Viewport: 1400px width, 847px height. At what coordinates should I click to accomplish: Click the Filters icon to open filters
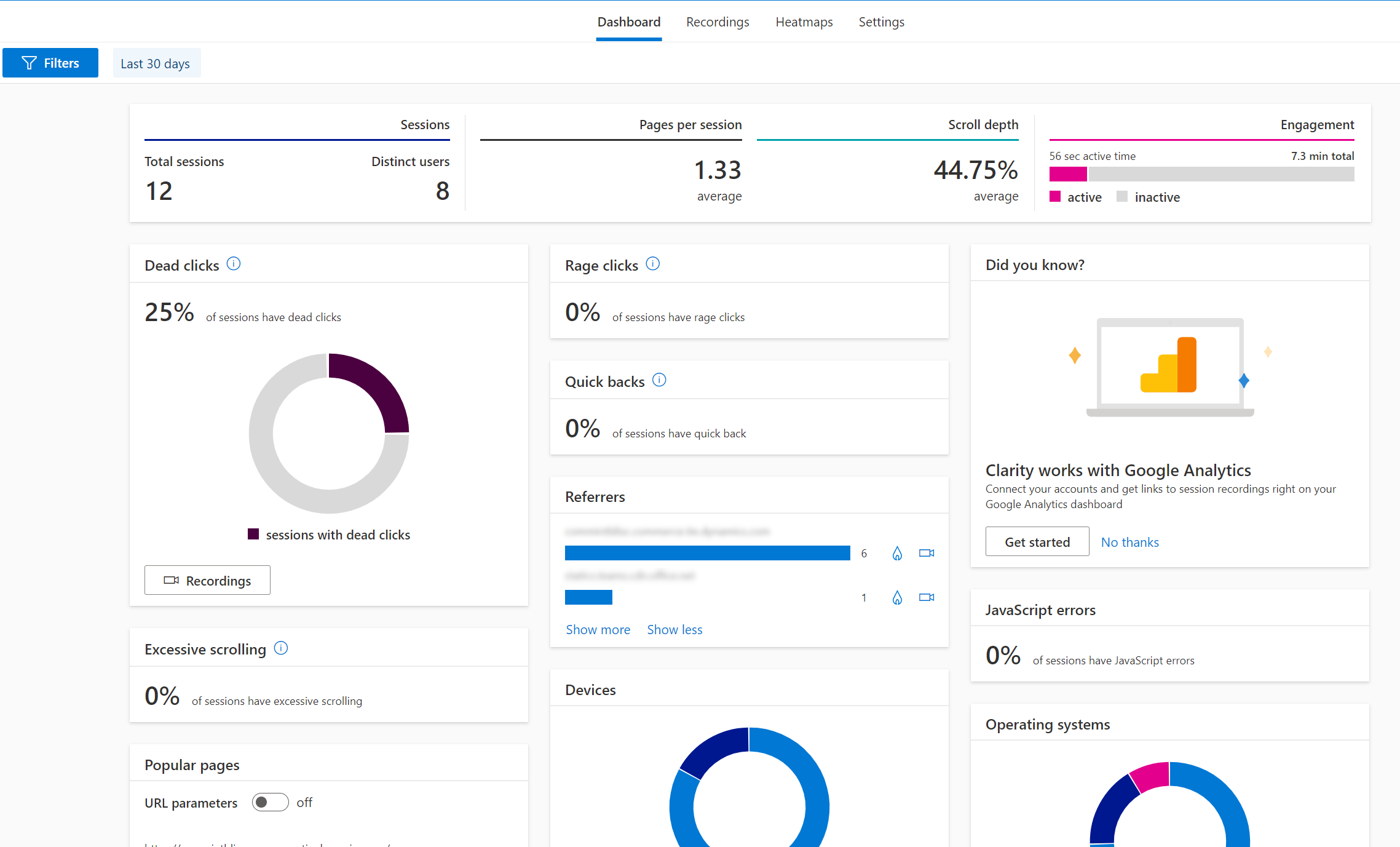click(50, 63)
